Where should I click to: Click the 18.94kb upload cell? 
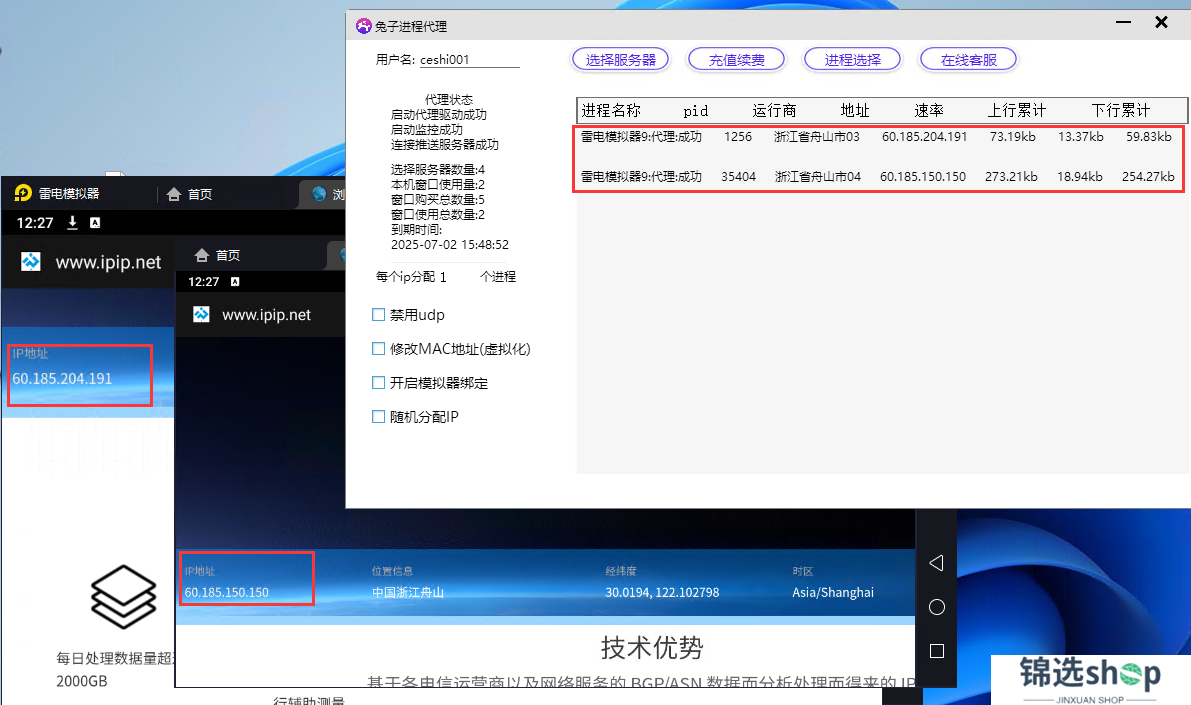point(1079,176)
